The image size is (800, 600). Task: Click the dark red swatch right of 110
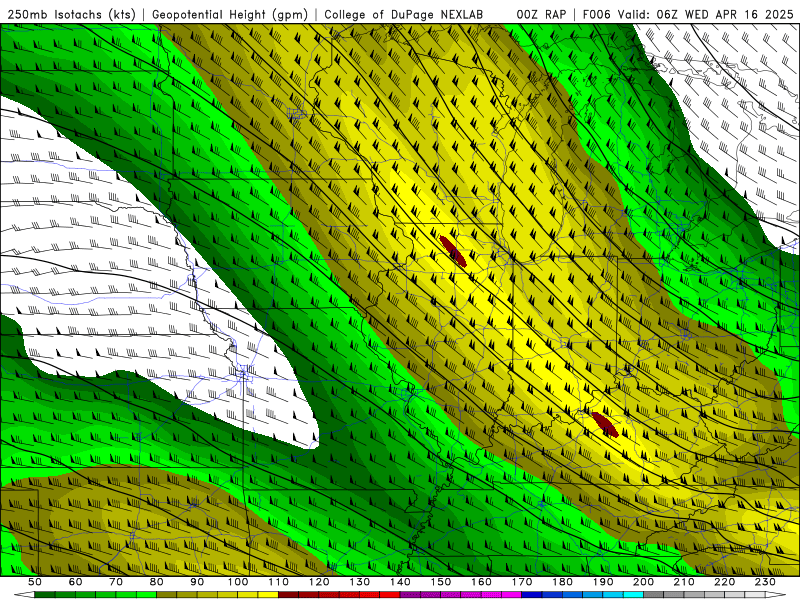288,595
